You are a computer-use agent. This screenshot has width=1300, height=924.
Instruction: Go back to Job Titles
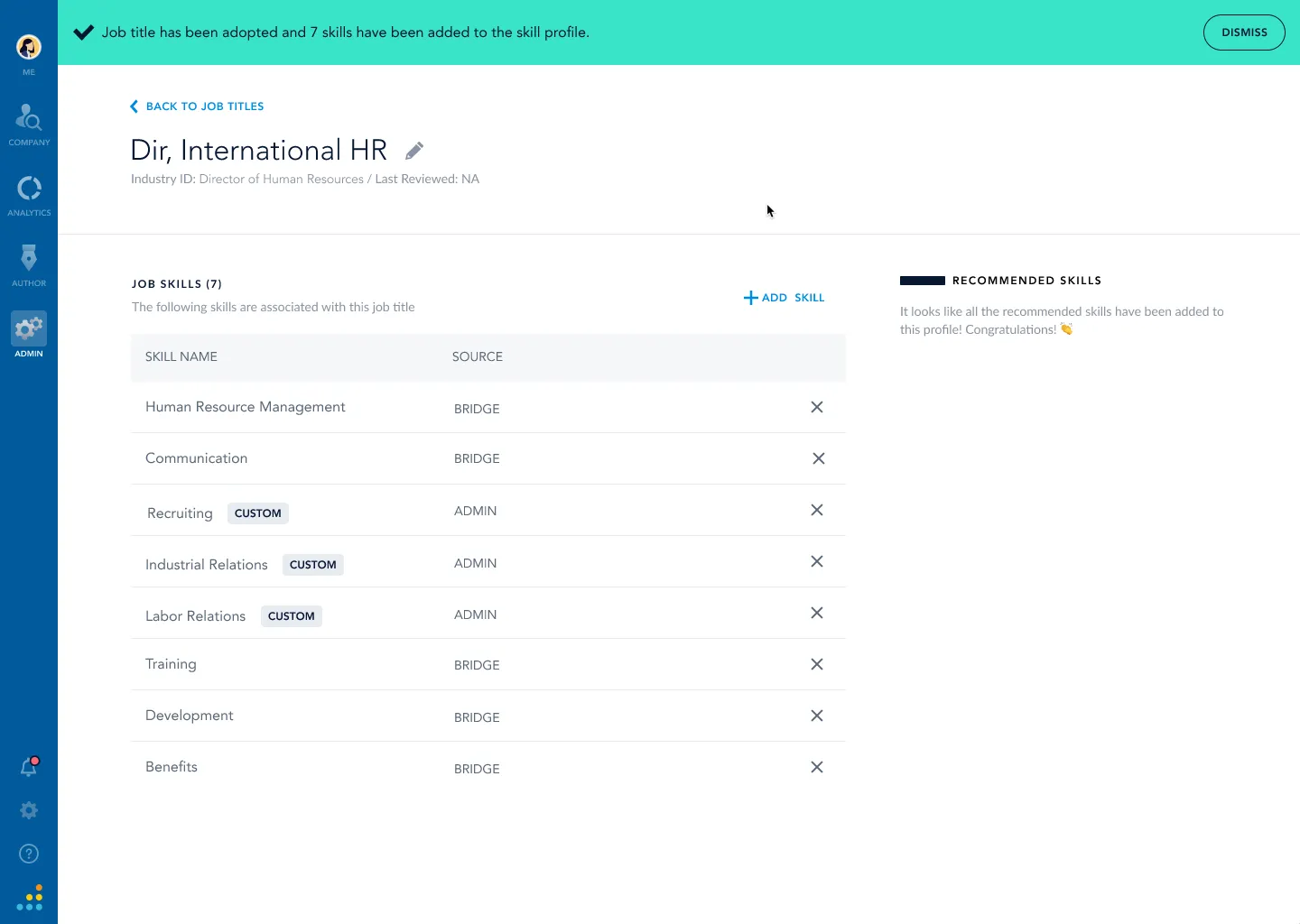tap(197, 106)
